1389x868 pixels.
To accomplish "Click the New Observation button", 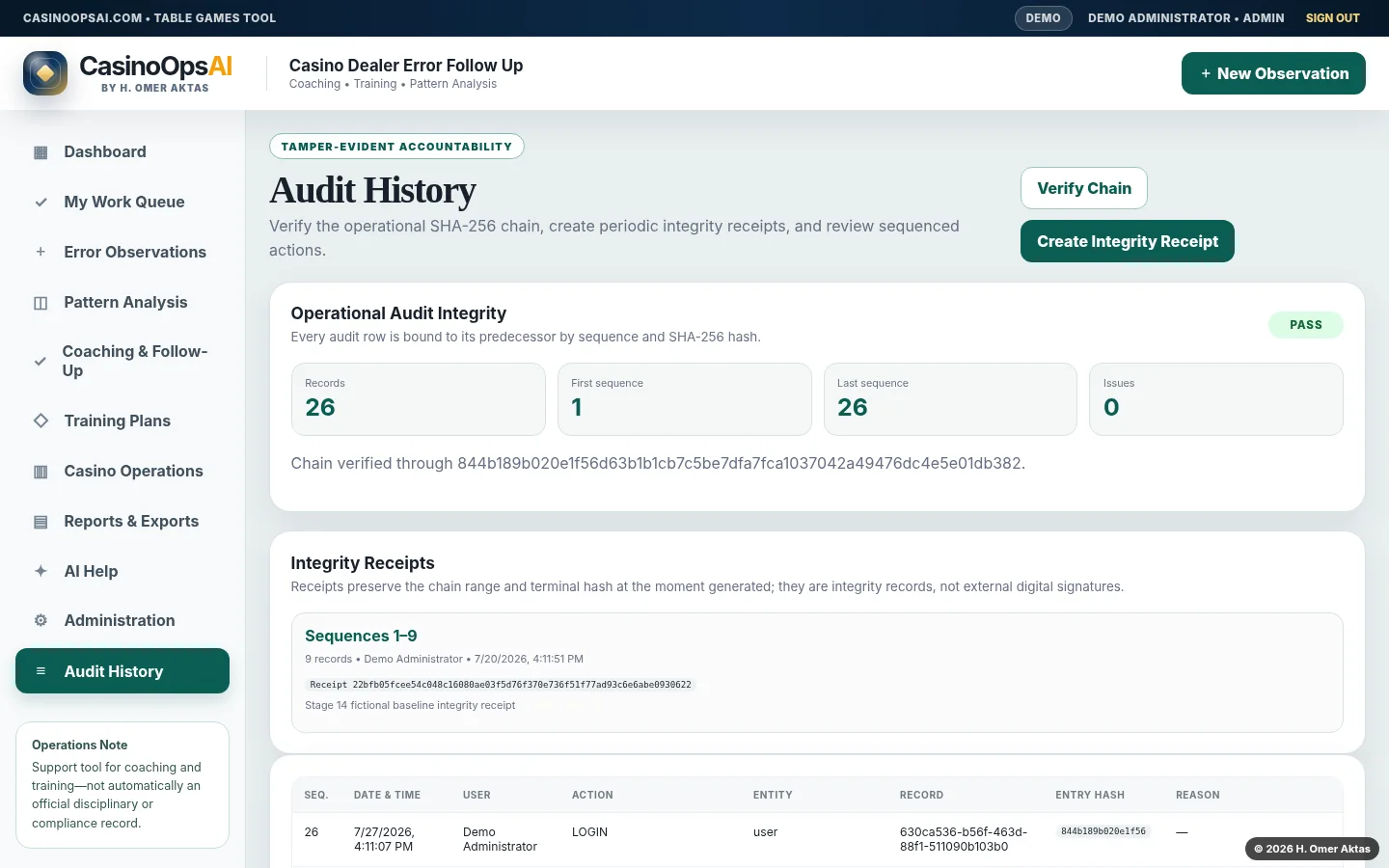I will (x=1273, y=73).
